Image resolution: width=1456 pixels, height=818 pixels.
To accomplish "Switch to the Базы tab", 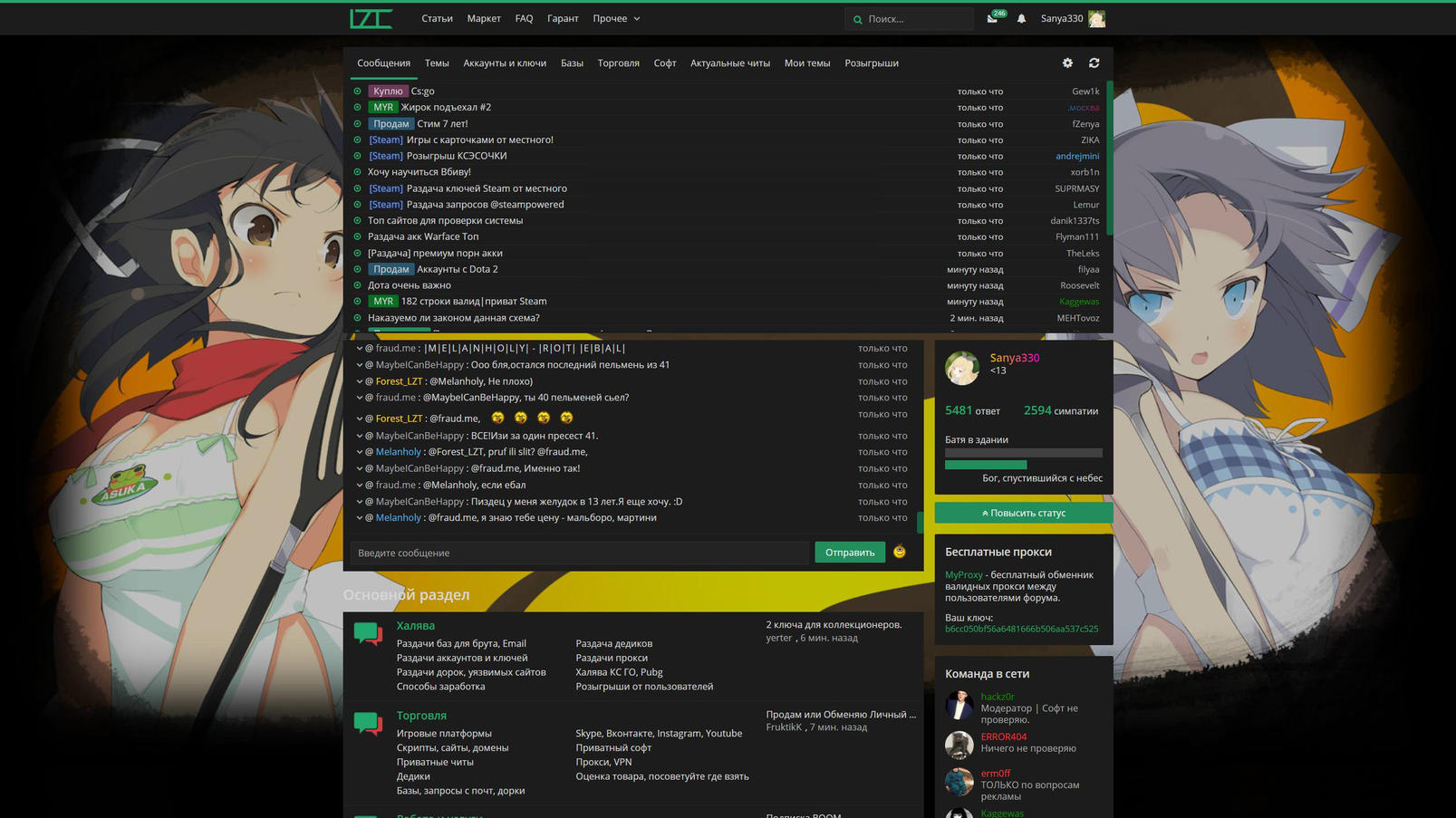I will tap(572, 63).
